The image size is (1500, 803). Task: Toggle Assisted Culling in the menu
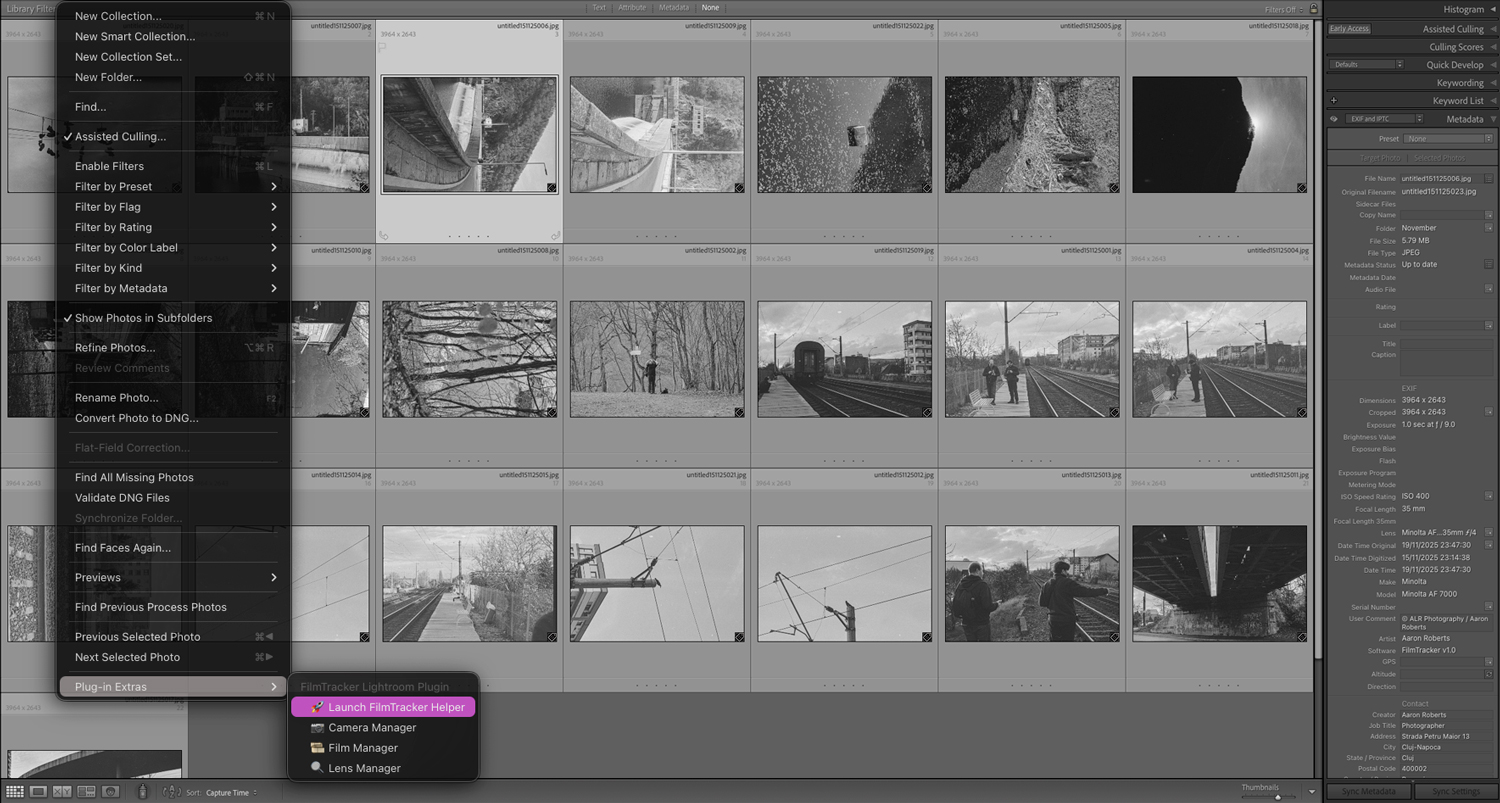click(x=120, y=136)
